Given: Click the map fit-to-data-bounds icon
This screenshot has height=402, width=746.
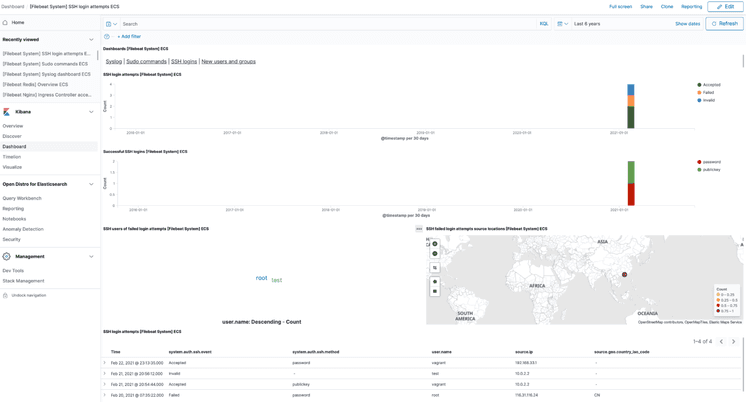Looking at the screenshot, I should 435,268.
